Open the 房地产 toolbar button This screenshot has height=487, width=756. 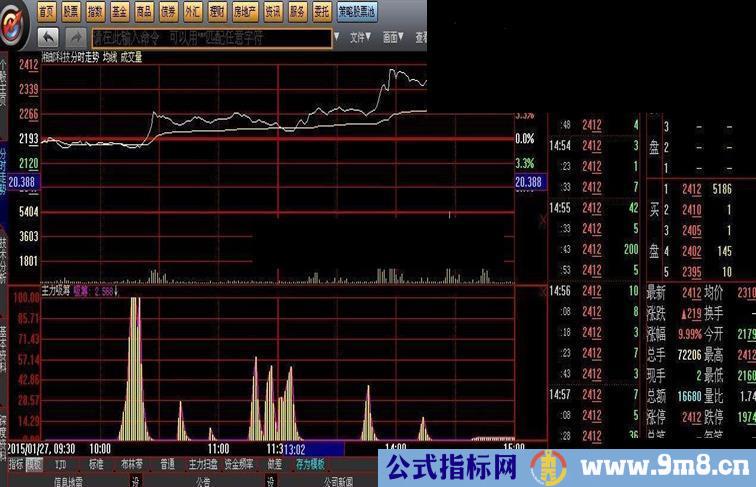[245, 12]
